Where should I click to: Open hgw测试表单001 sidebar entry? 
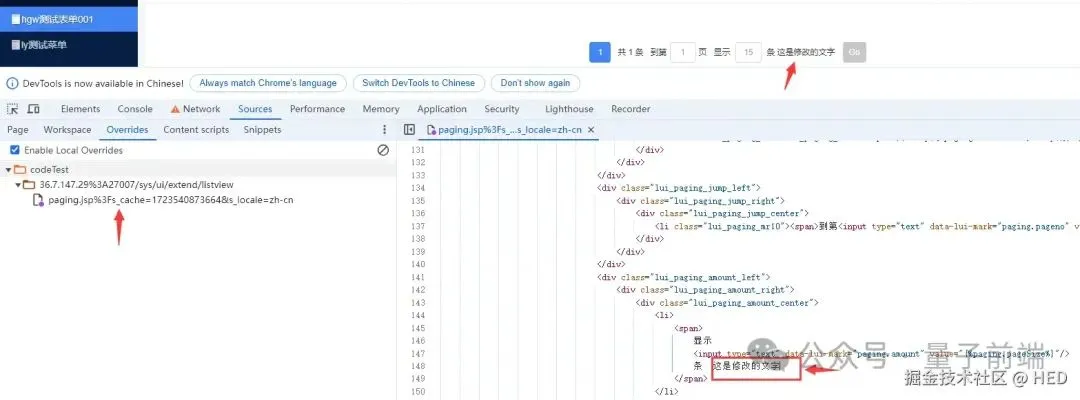69,19
